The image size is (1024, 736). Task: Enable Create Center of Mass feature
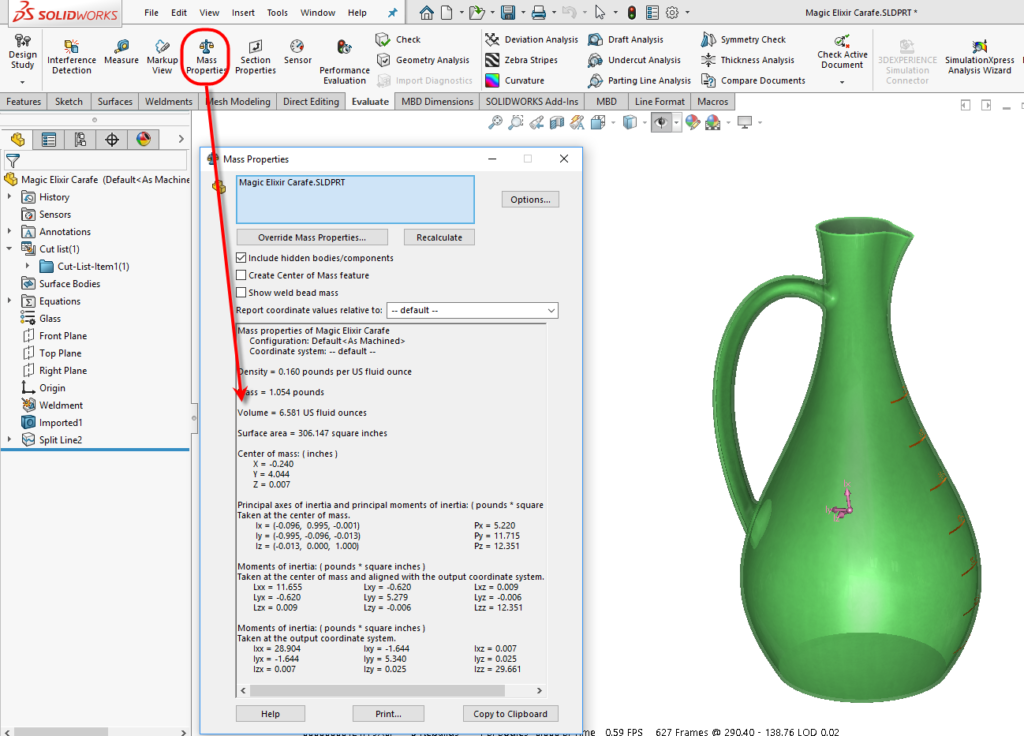coord(241,276)
